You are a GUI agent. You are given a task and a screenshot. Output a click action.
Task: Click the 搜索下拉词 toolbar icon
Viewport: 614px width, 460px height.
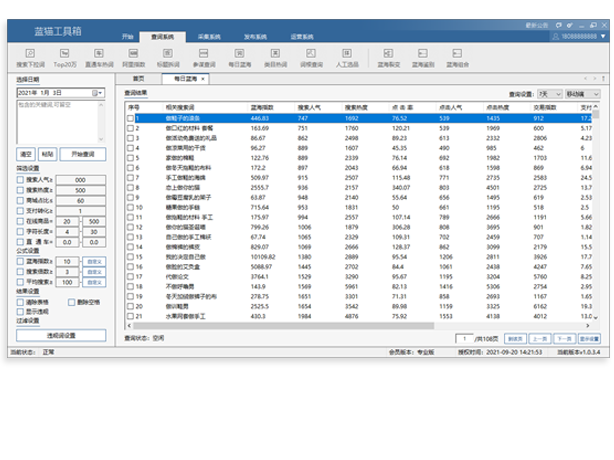click(30, 53)
